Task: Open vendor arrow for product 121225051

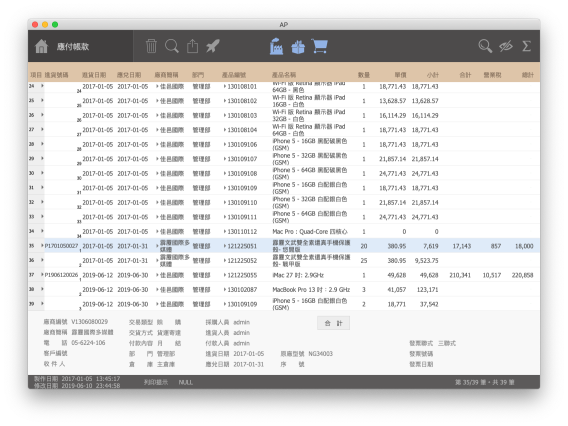Action: (x=157, y=246)
